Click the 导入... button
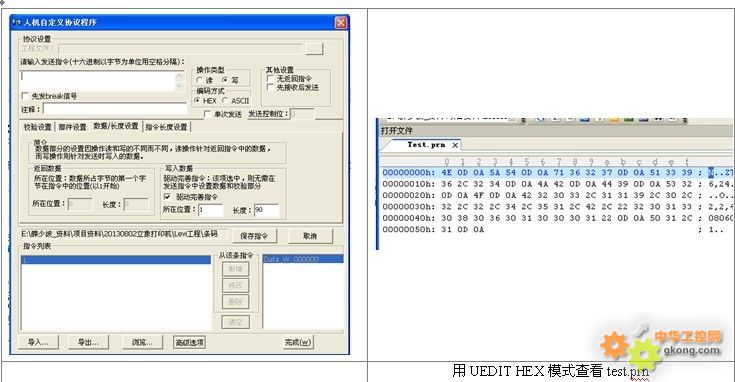Screen dimensions: 735x382 [x=38, y=342]
